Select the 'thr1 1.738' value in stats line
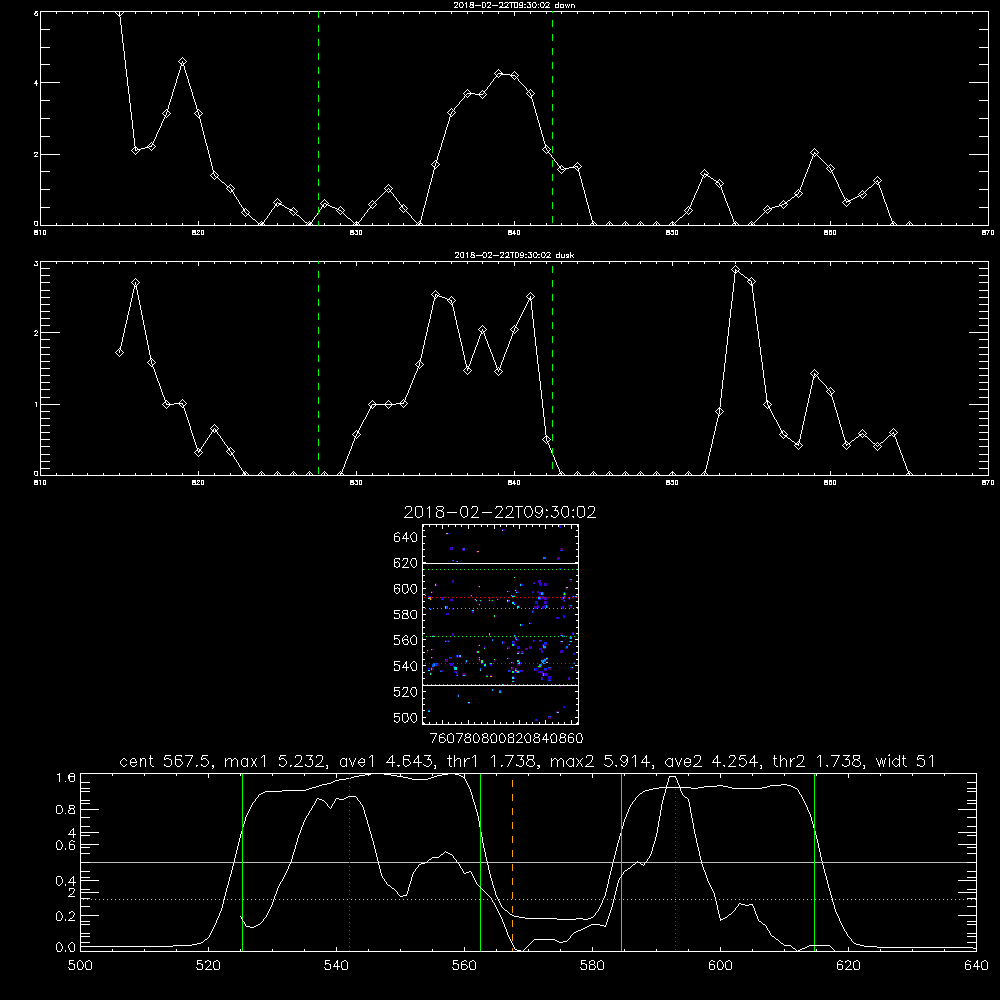The image size is (1000, 1000). pos(490,761)
